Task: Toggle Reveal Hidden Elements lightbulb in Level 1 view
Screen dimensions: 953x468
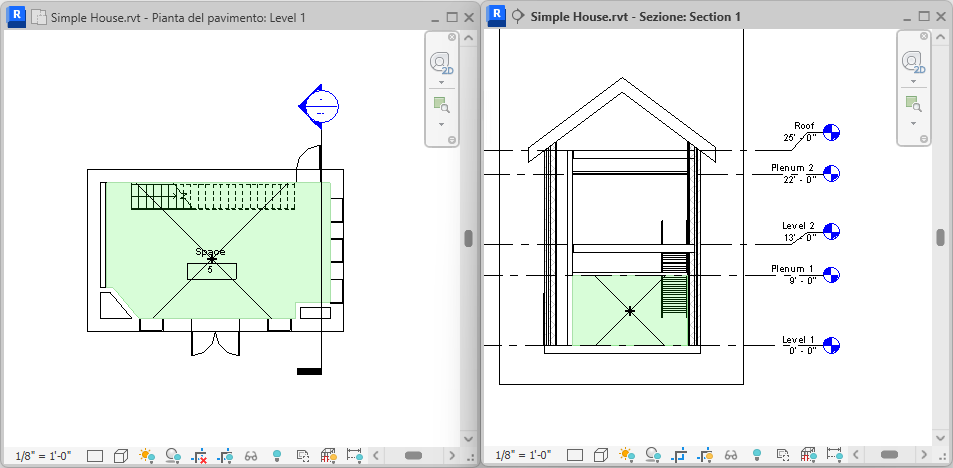Action: pyautogui.click(x=277, y=455)
